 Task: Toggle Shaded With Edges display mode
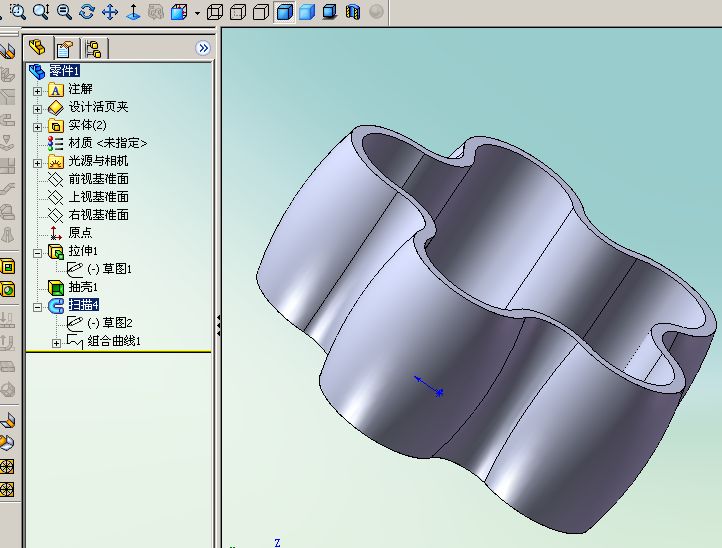[285, 12]
